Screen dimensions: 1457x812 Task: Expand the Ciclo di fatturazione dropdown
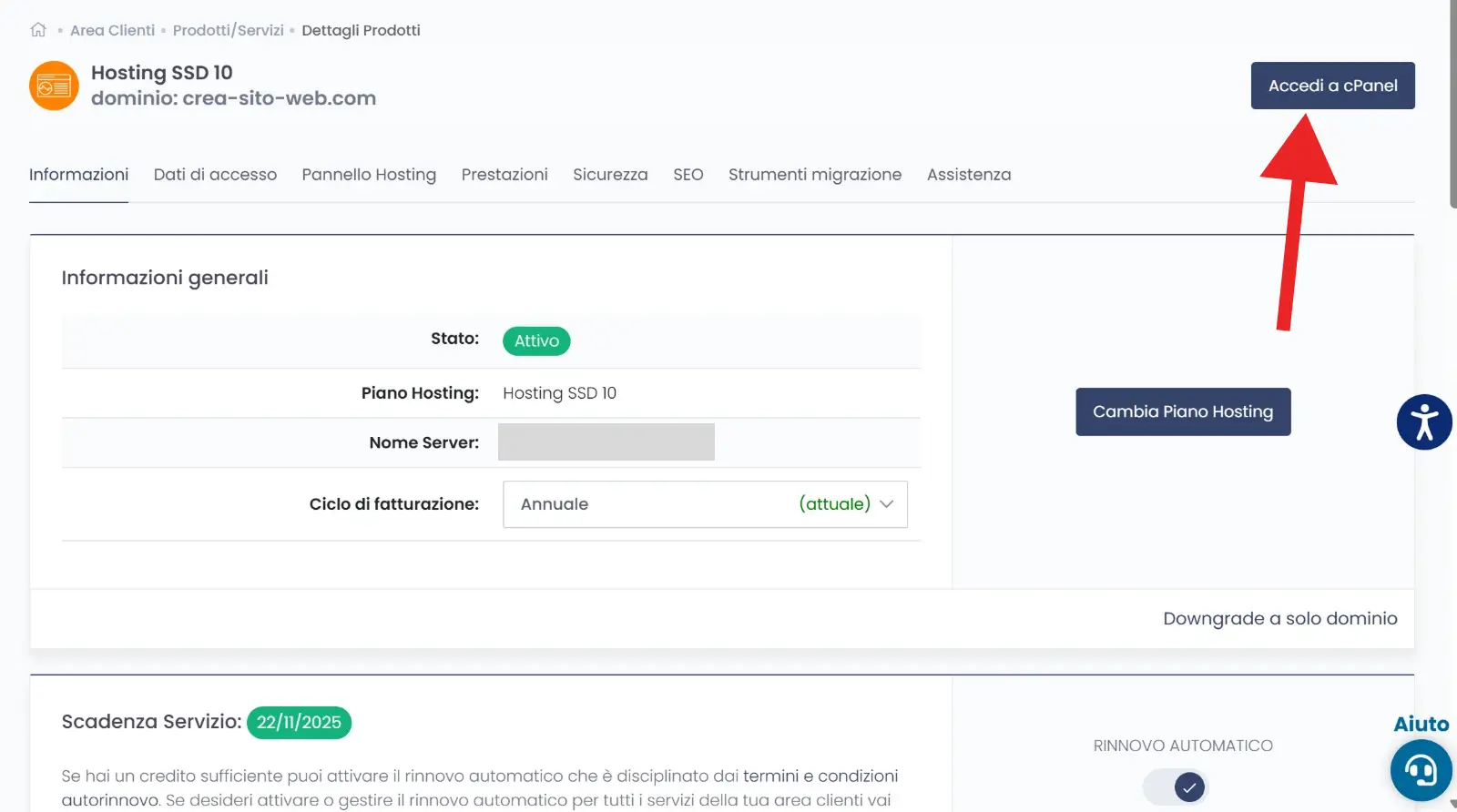pos(704,504)
